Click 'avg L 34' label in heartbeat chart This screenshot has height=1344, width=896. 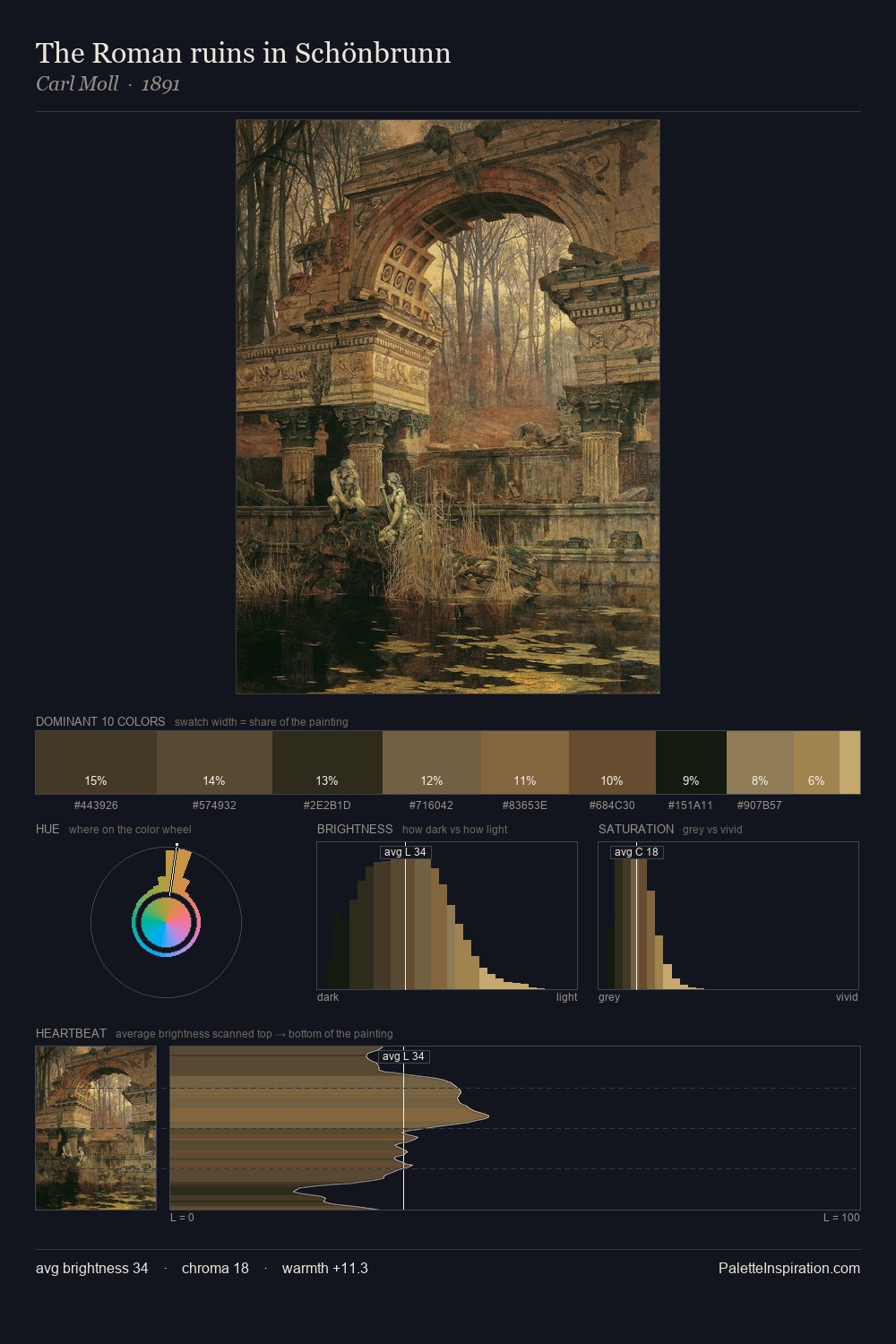point(403,1056)
